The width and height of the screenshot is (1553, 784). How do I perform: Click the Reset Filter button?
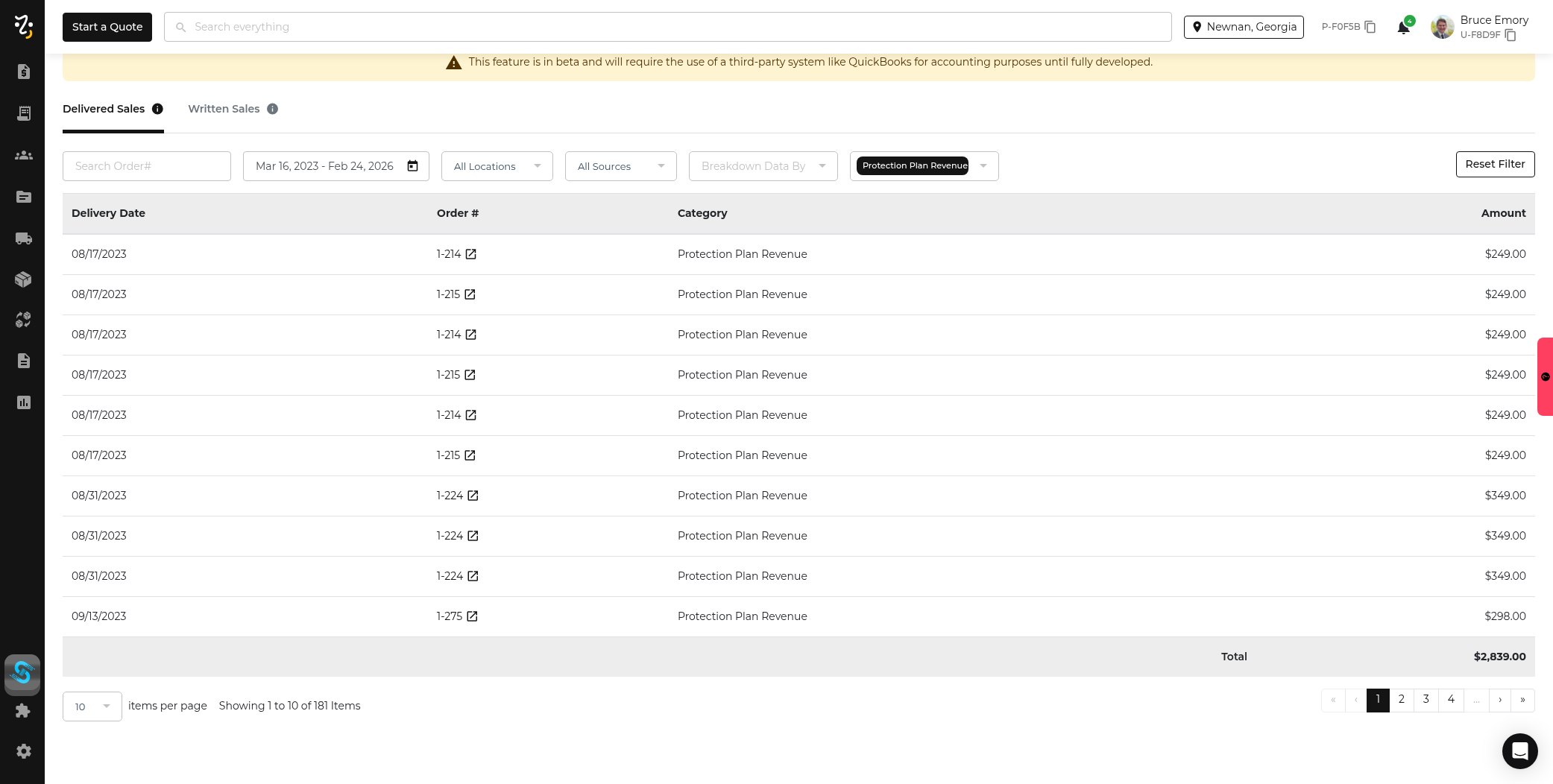1494,164
